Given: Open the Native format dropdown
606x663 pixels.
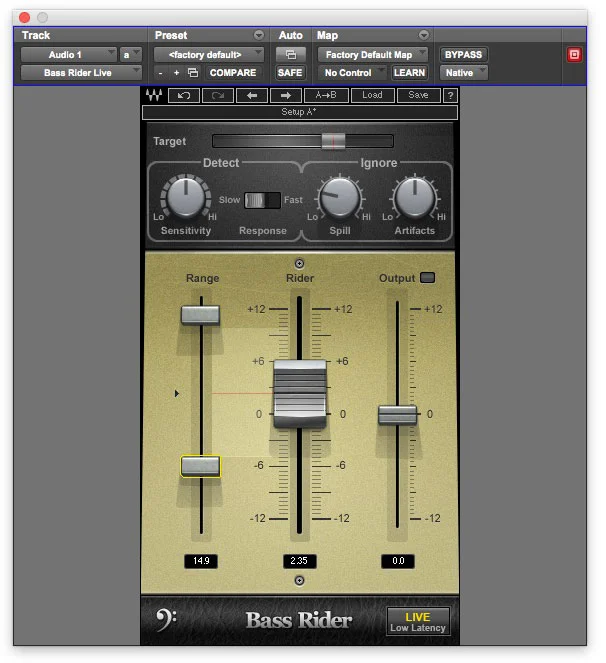Looking at the screenshot, I should [463, 73].
